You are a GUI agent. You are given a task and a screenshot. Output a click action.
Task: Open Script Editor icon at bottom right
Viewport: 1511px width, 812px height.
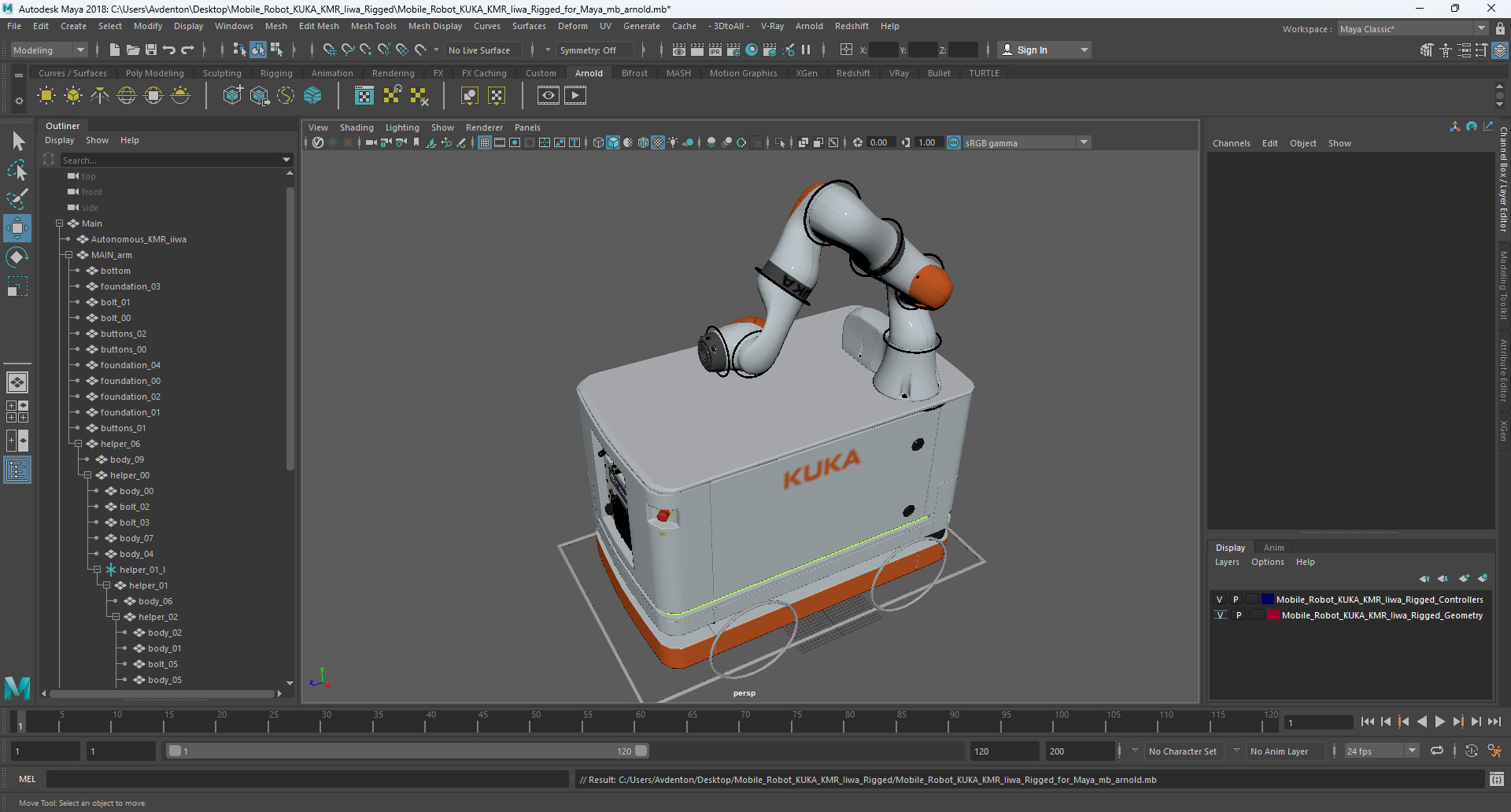(x=1497, y=779)
